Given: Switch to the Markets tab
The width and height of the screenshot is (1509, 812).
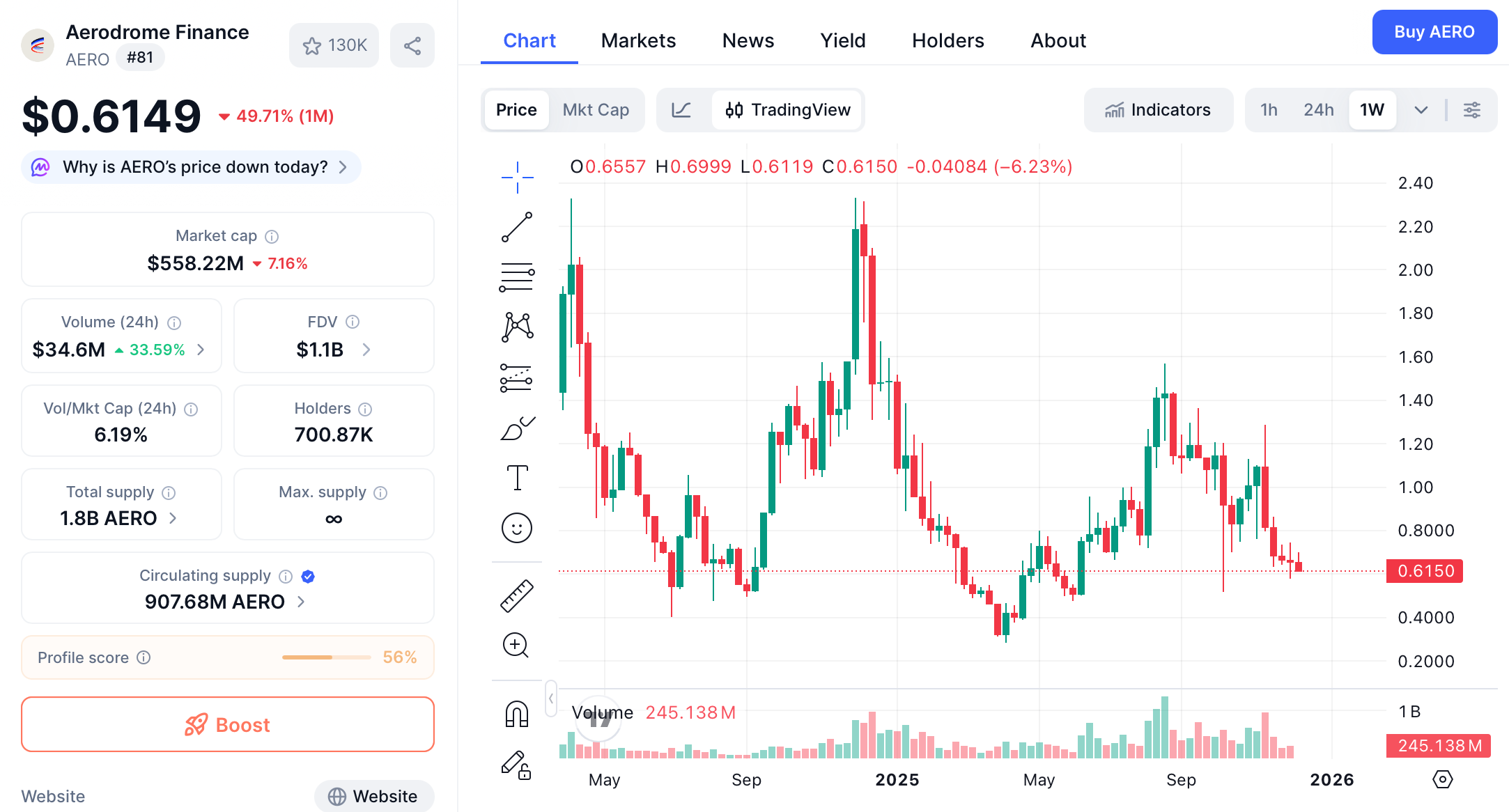Looking at the screenshot, I should point(638,40).
